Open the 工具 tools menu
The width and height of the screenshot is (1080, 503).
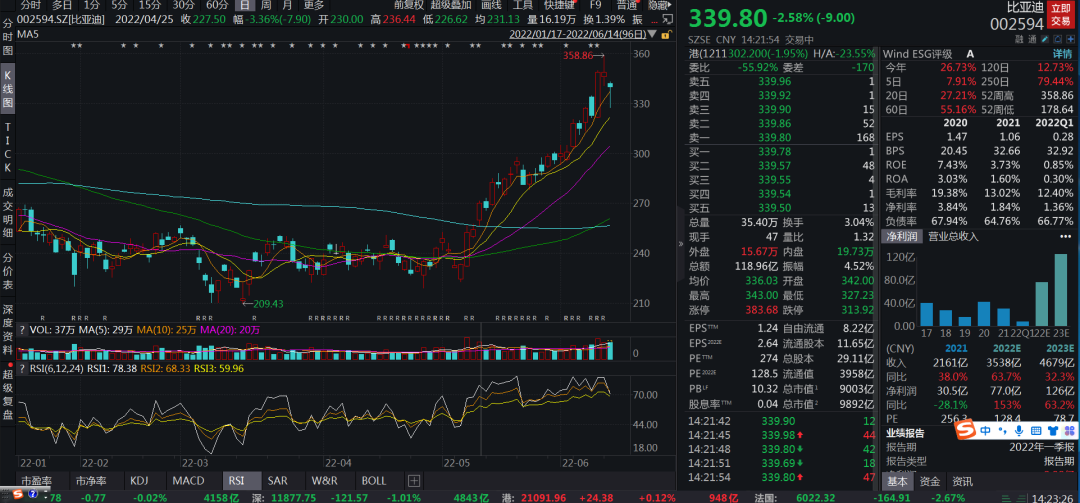pos(523,5)
